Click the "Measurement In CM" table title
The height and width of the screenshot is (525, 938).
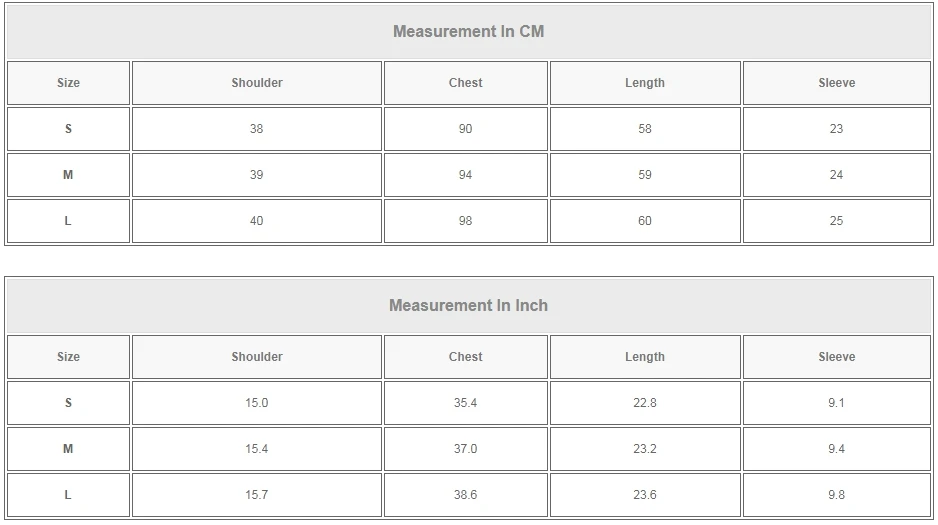coord(468,31)
